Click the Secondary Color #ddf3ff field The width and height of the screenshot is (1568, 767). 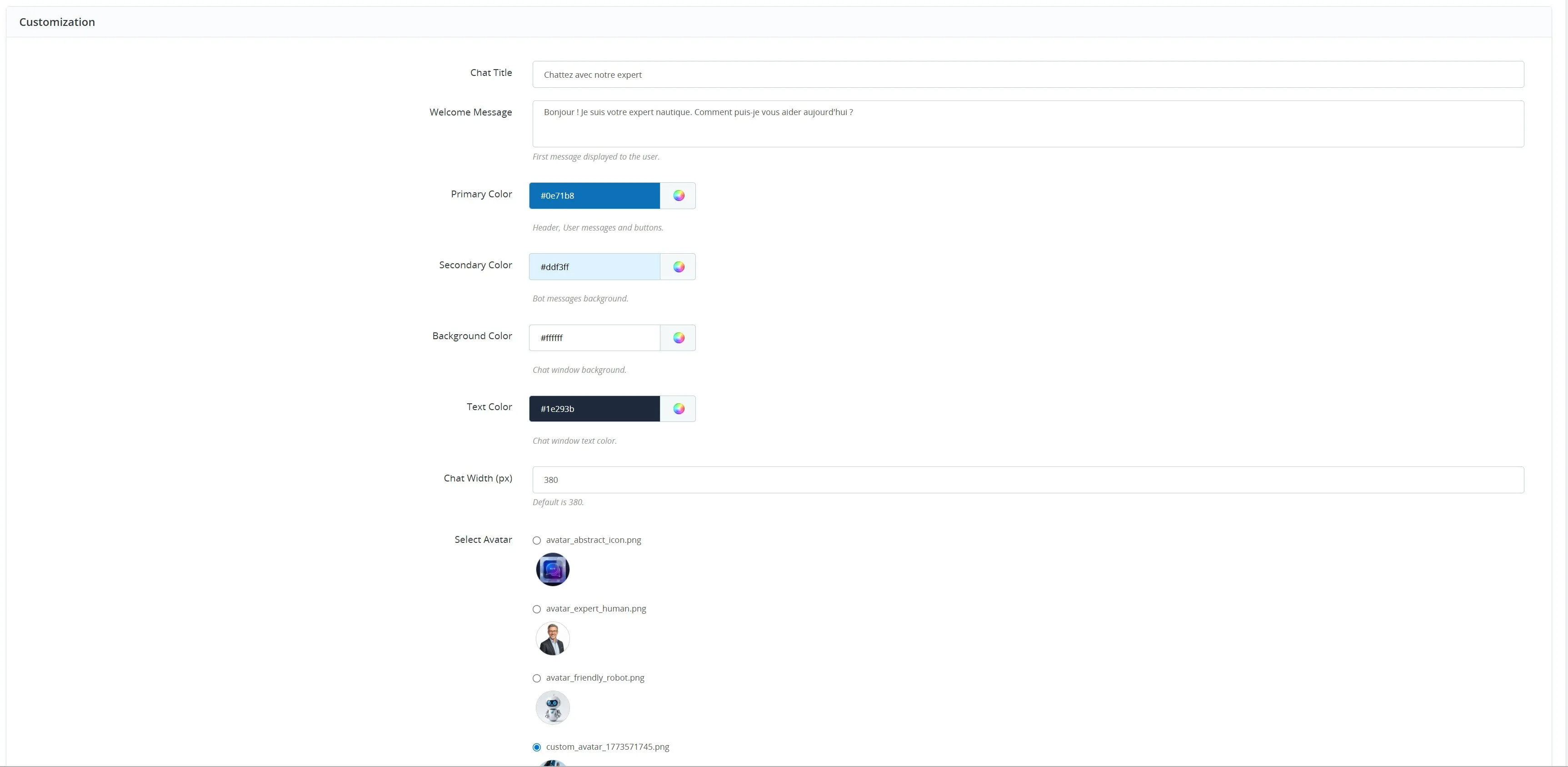click(594, 266)
